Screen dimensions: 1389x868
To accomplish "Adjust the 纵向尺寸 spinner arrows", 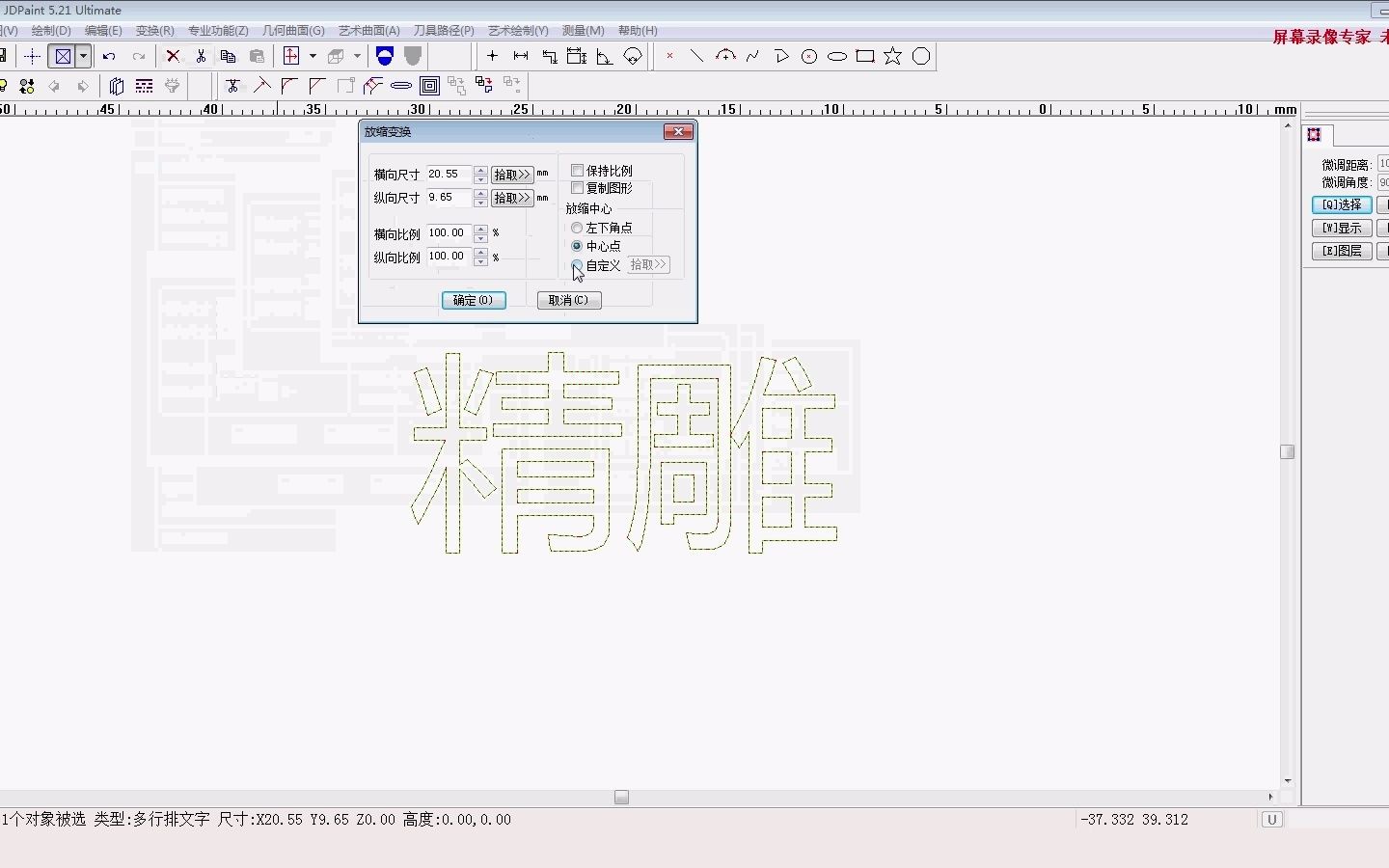I will tap(480, 198).
